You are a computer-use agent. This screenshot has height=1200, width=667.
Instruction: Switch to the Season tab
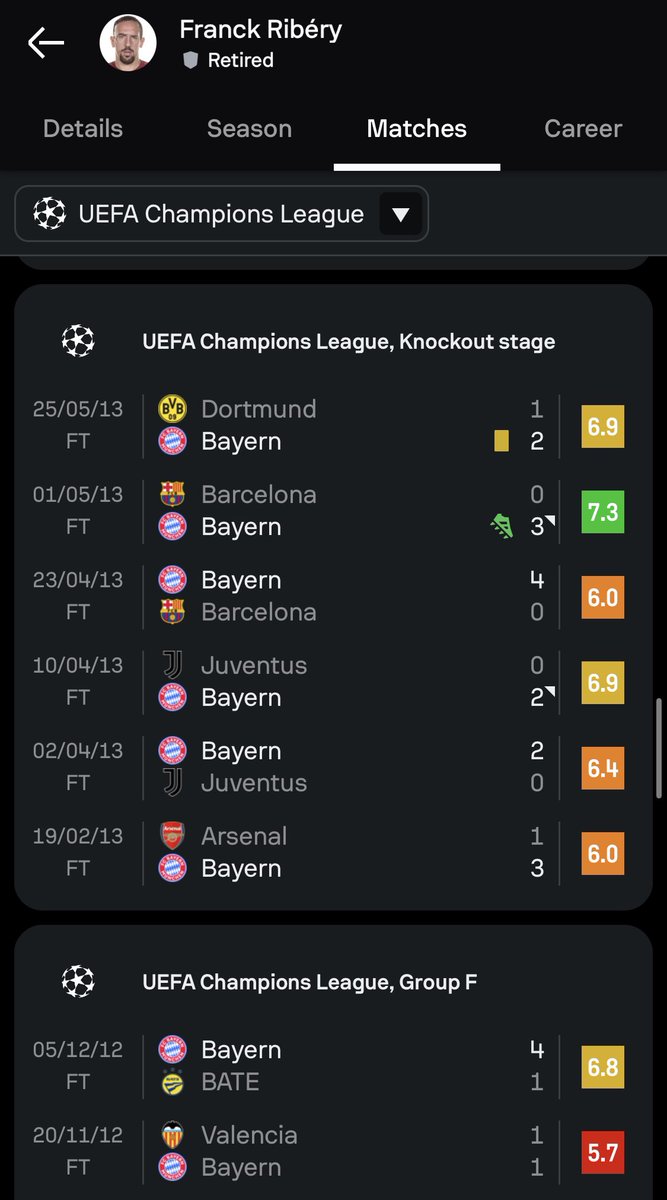coord(249,129)
